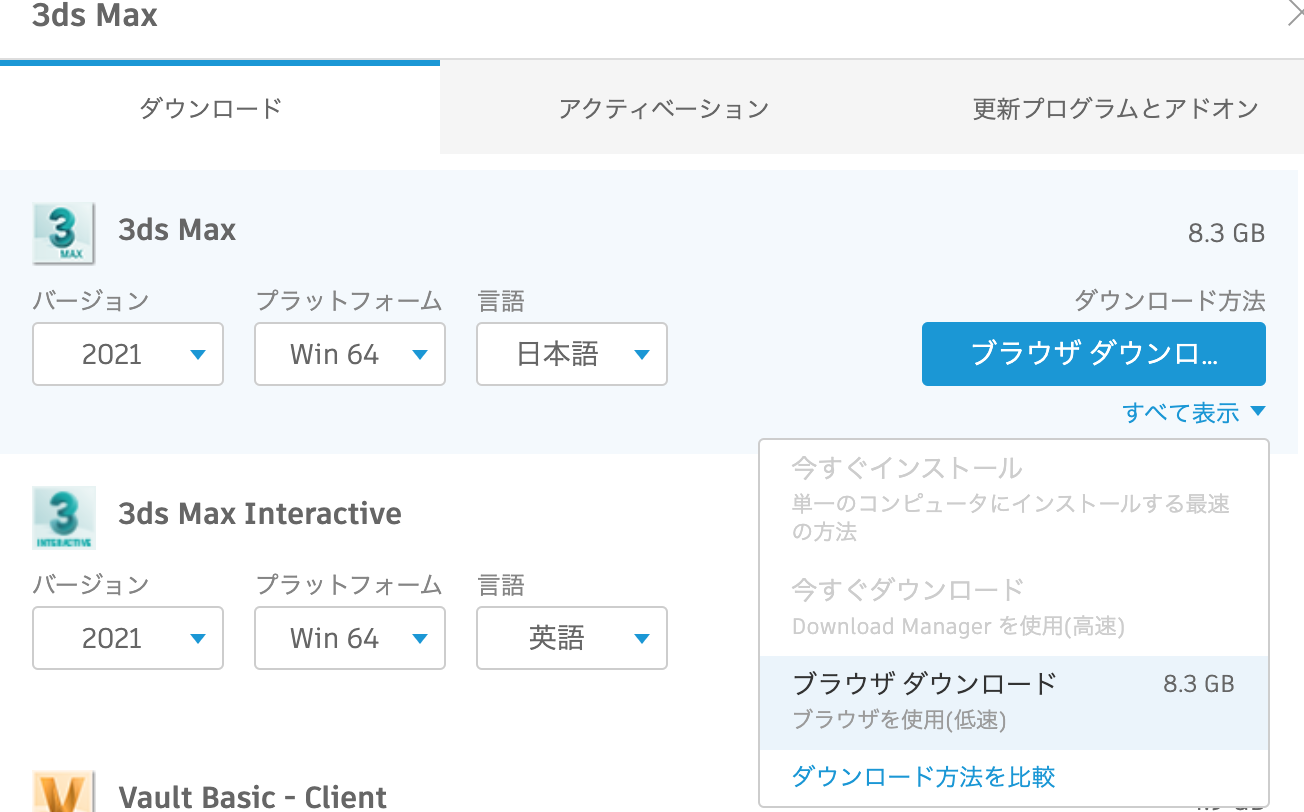
Task: Choose ブラウザ ダウンロード 8.3 GB option
Action: [x=1014, y=702]
